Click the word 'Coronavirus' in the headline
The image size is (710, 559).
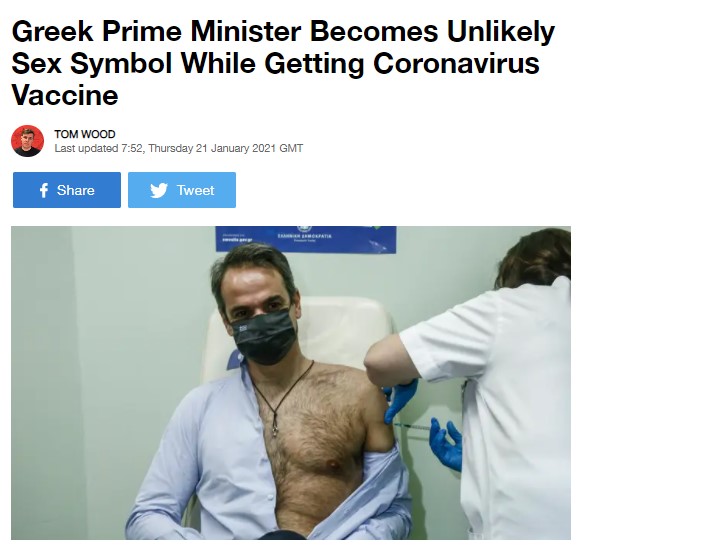tap(456, 63)
